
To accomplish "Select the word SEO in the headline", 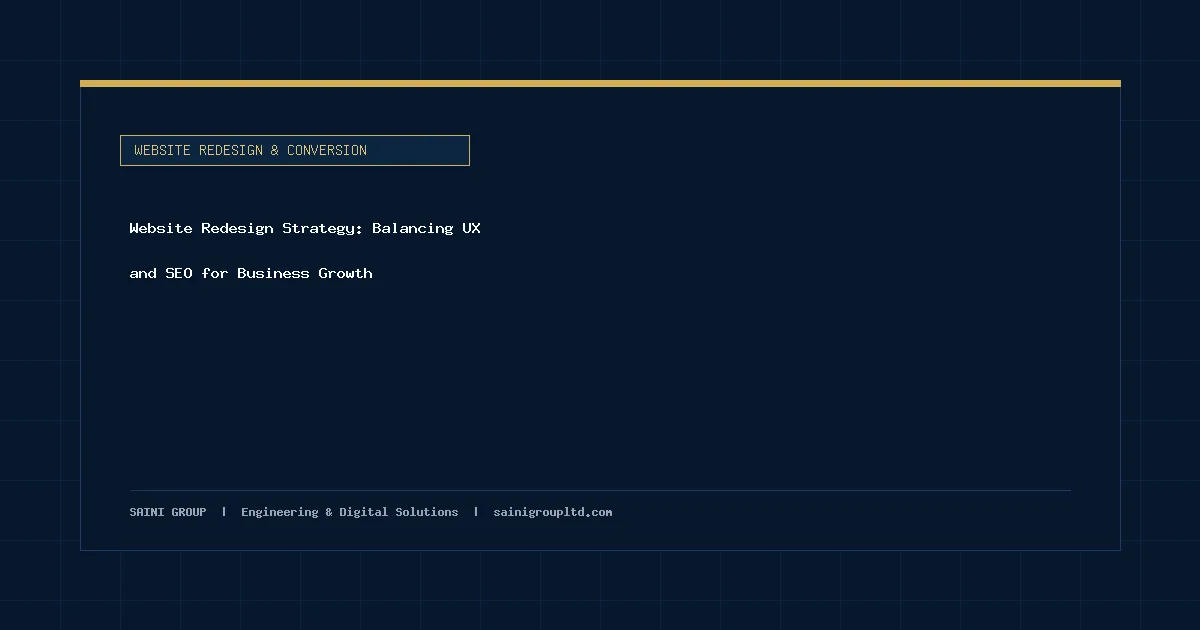I will pos(179,273).
